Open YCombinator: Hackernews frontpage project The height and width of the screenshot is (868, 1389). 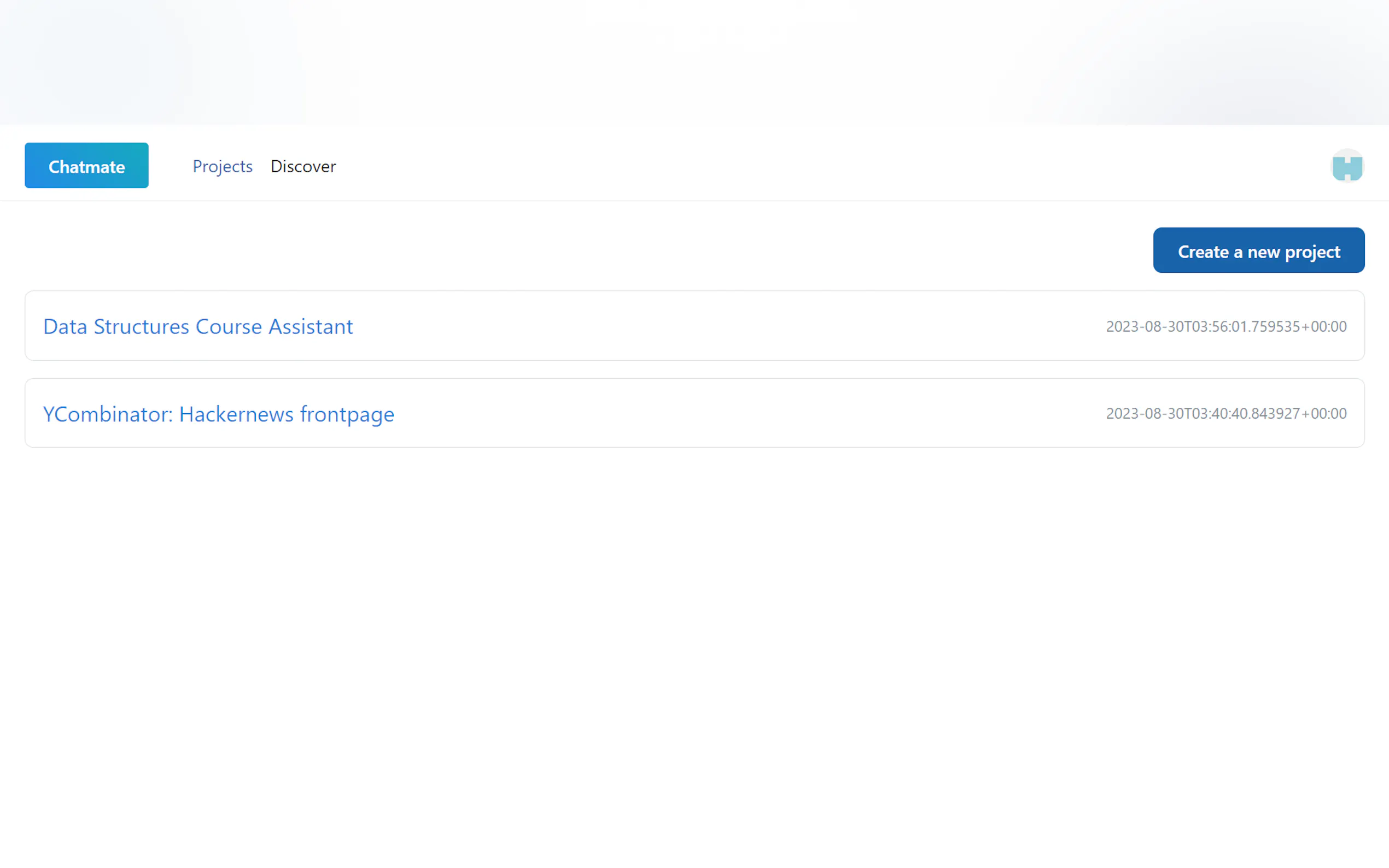[x=218, y=414]
